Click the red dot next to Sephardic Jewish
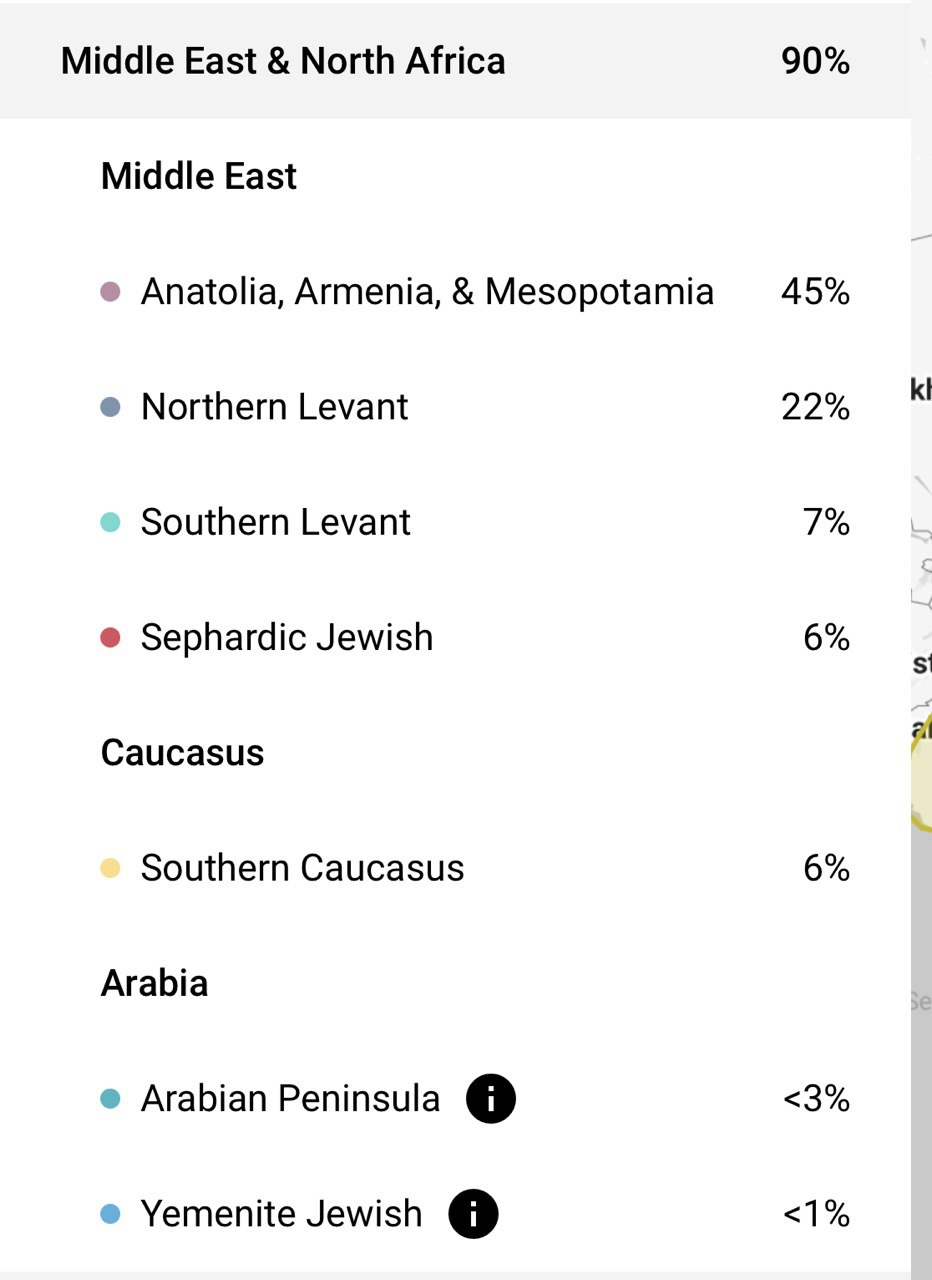 [111, 637]
